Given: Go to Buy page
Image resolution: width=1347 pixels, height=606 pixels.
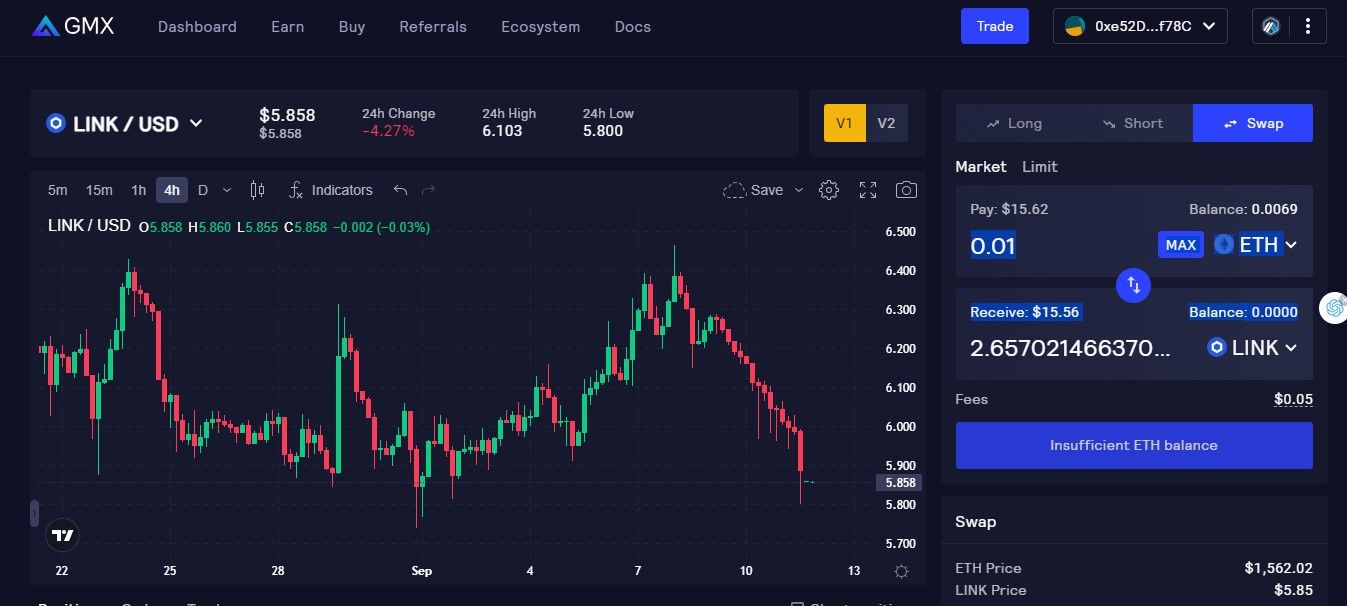Looking at the screenshot, I should tap(352, 27).
